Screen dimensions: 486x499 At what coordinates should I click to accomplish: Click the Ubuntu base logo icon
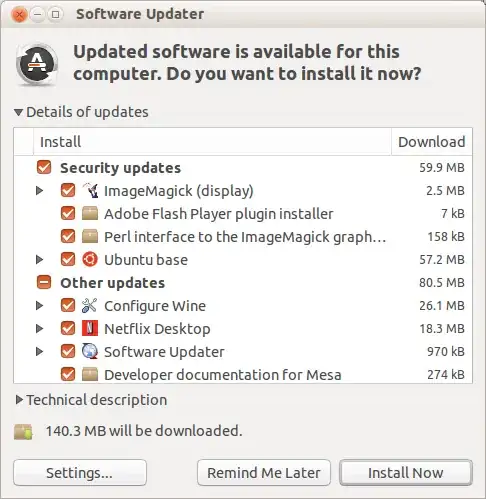point(90,259)
